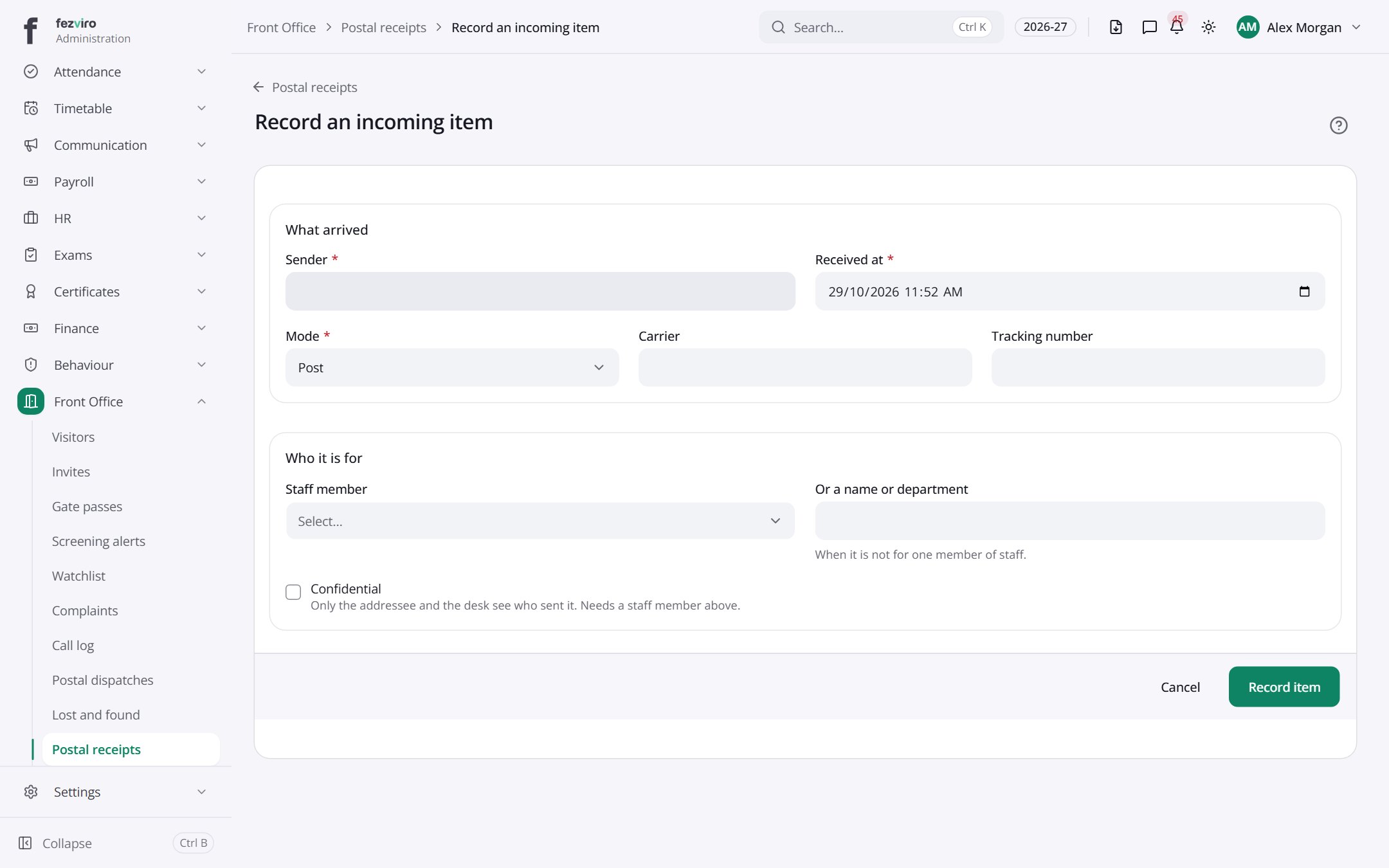Click the Attendance check-circle icon
The height and width of the screenshot is (868, 1389).
click(x=31, y=71)
